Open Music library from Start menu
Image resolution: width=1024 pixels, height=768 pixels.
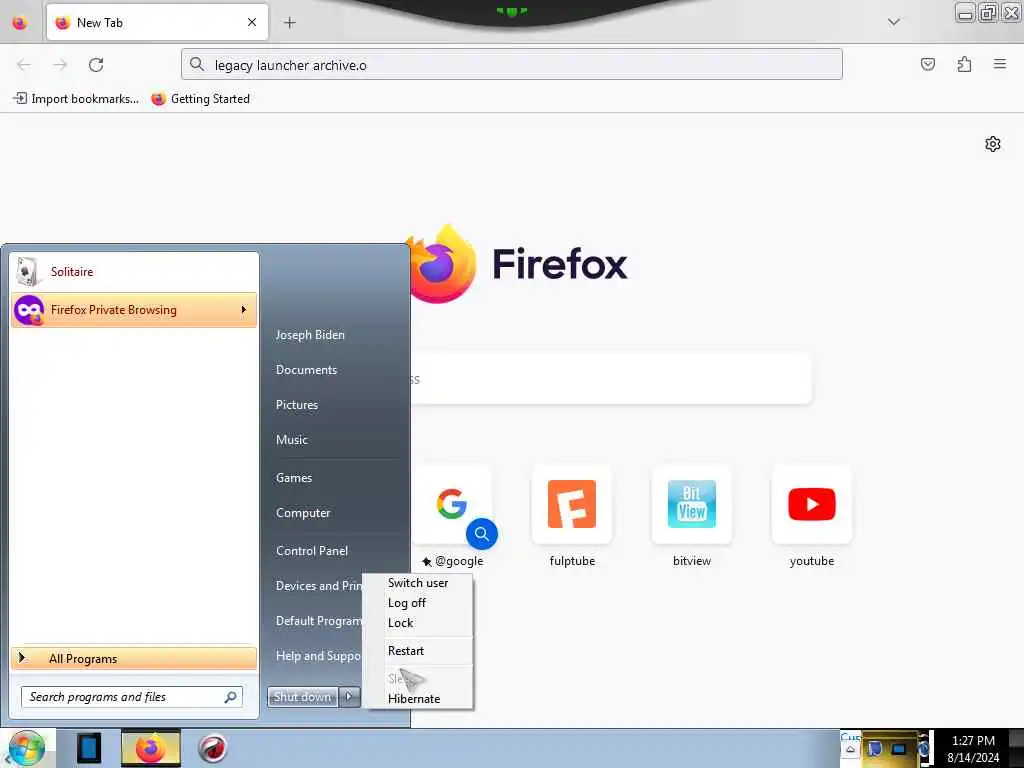(292, 440)
